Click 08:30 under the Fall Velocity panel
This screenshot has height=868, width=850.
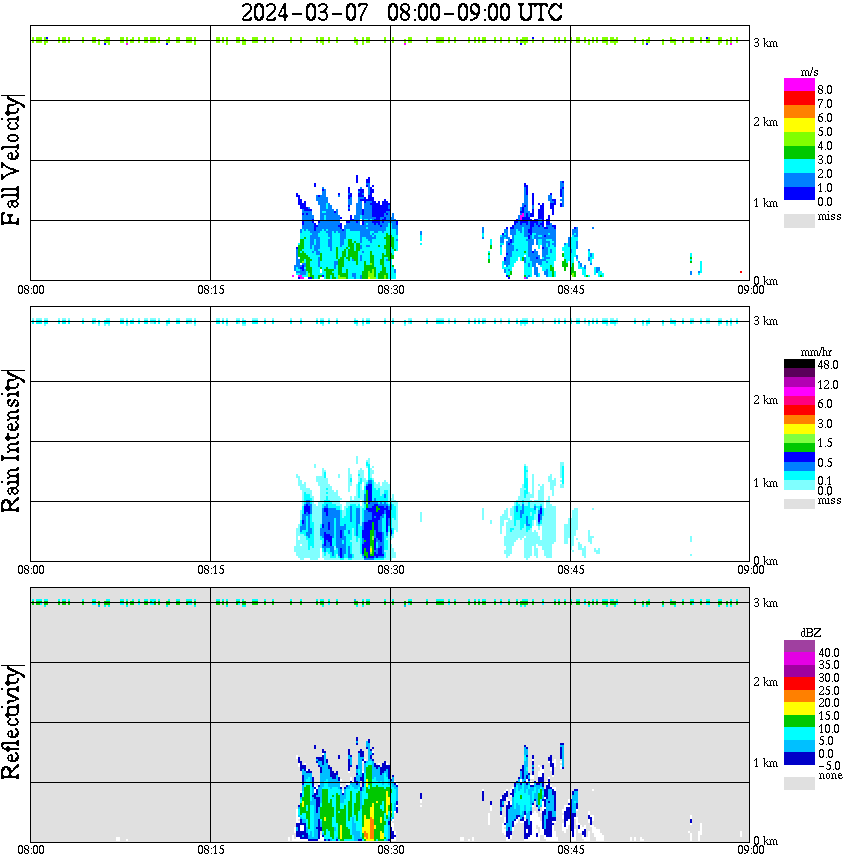click(390, 290)
